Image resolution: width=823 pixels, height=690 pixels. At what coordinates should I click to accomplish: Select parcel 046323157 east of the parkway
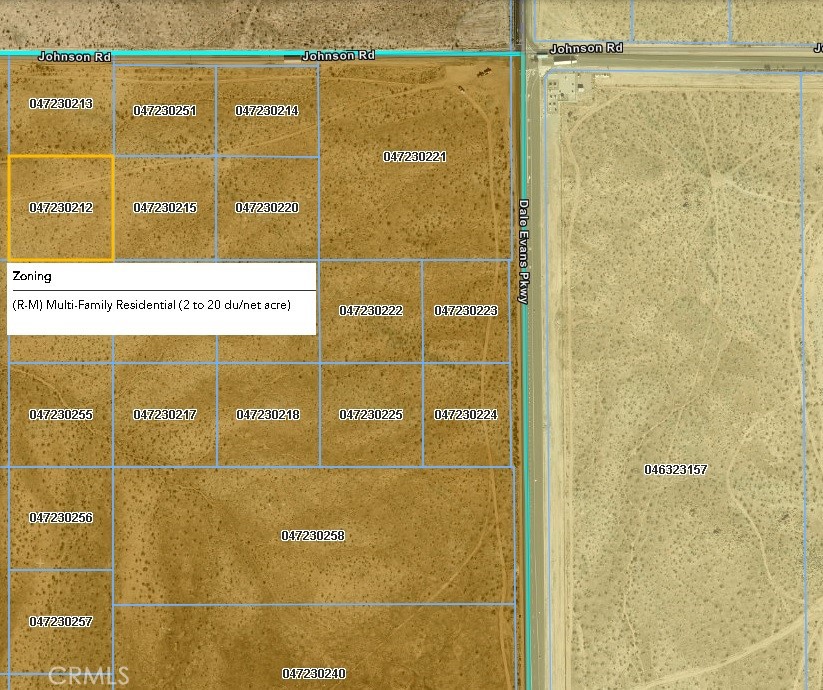click(676, 469)
